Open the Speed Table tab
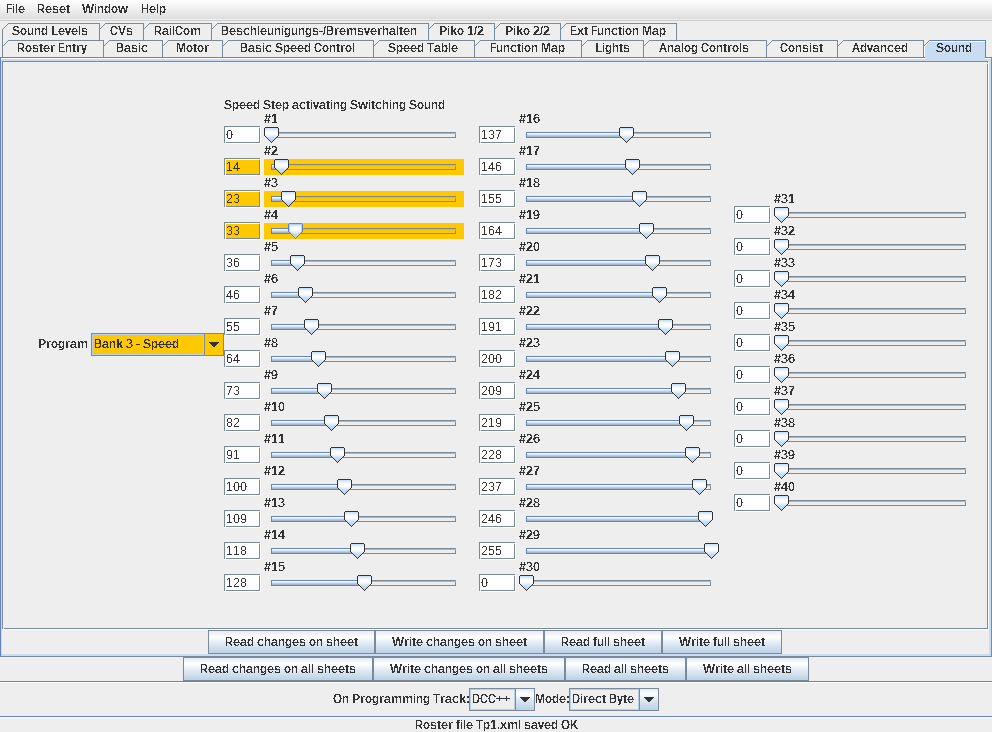The height and width of the screenshot is (732, 992). pos(422,48)
